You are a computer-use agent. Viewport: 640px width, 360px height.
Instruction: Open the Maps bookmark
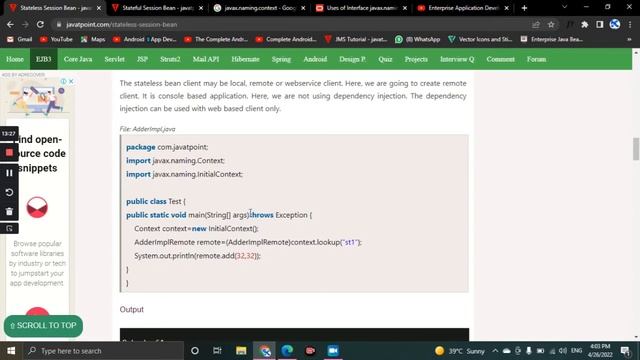pos(93,39)
